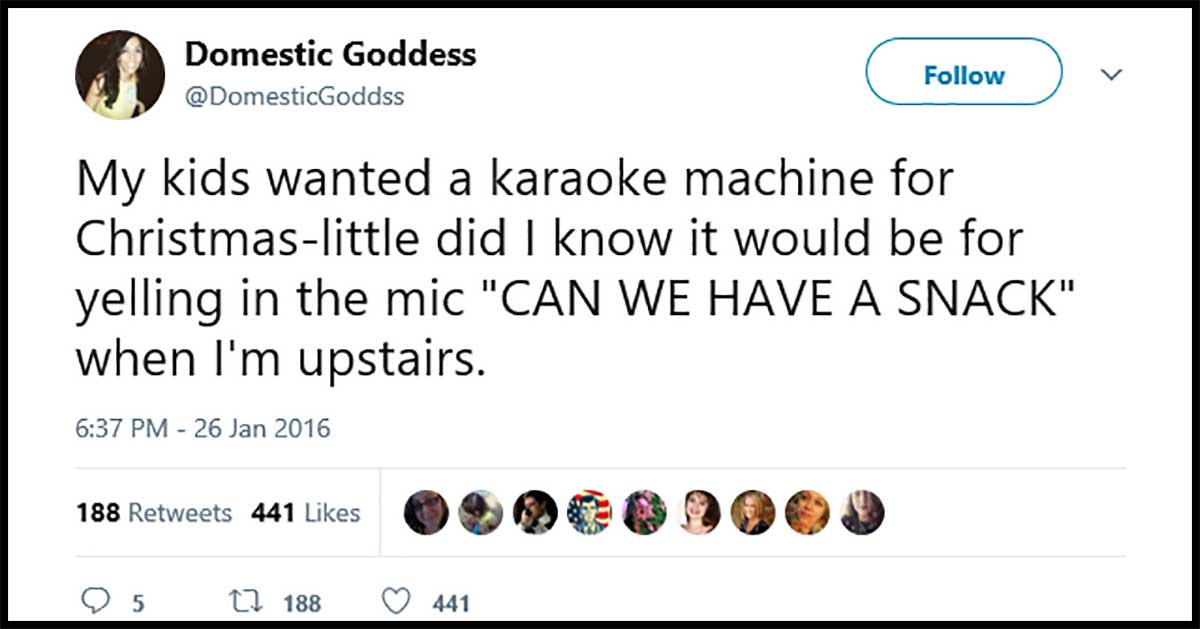Open the 6:37 PM - 26 Jan 2016 timestamp
Viewport: 1200px width, 629px height.
coord(203,431)
